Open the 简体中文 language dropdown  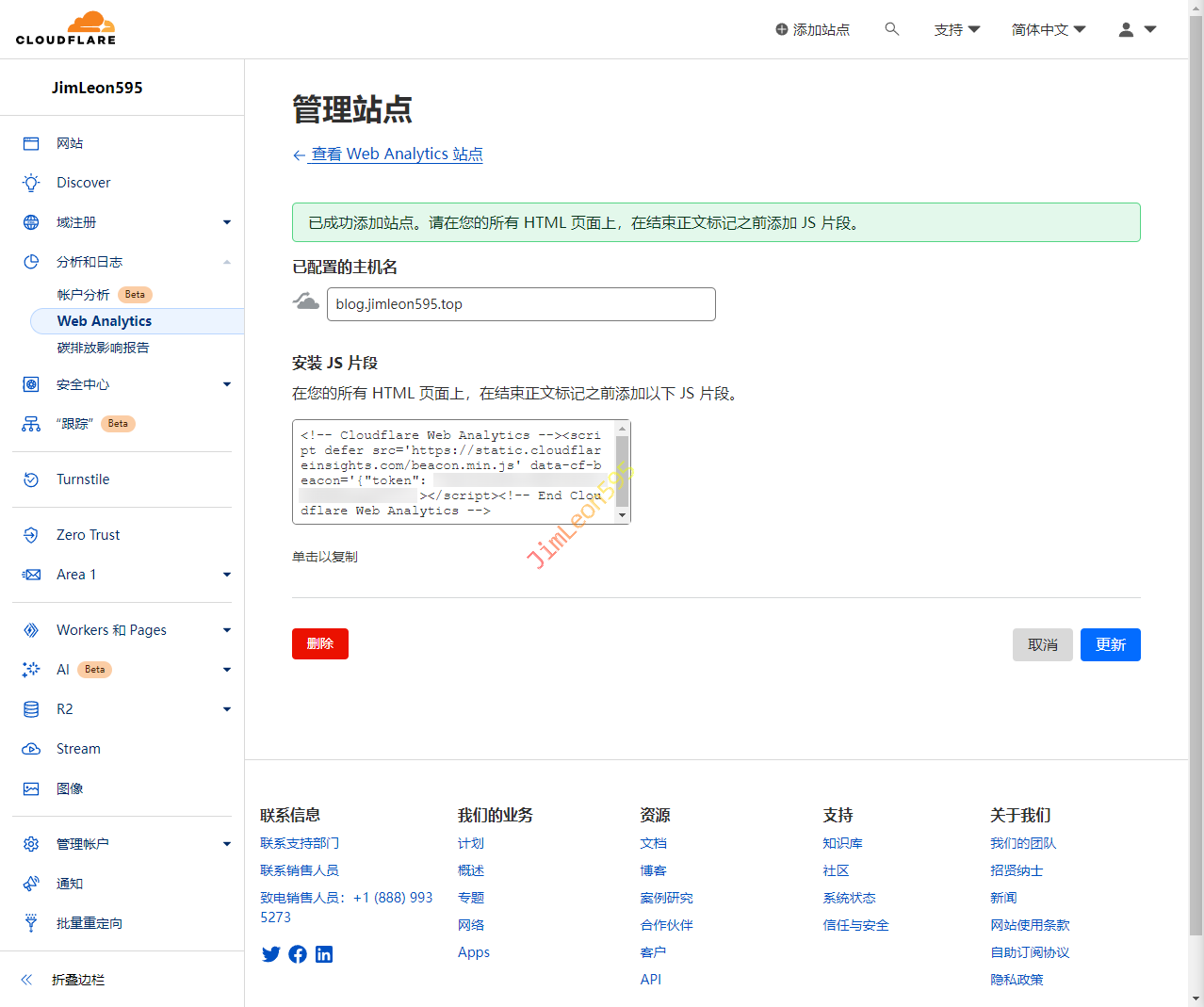(x=1048, y=29)
